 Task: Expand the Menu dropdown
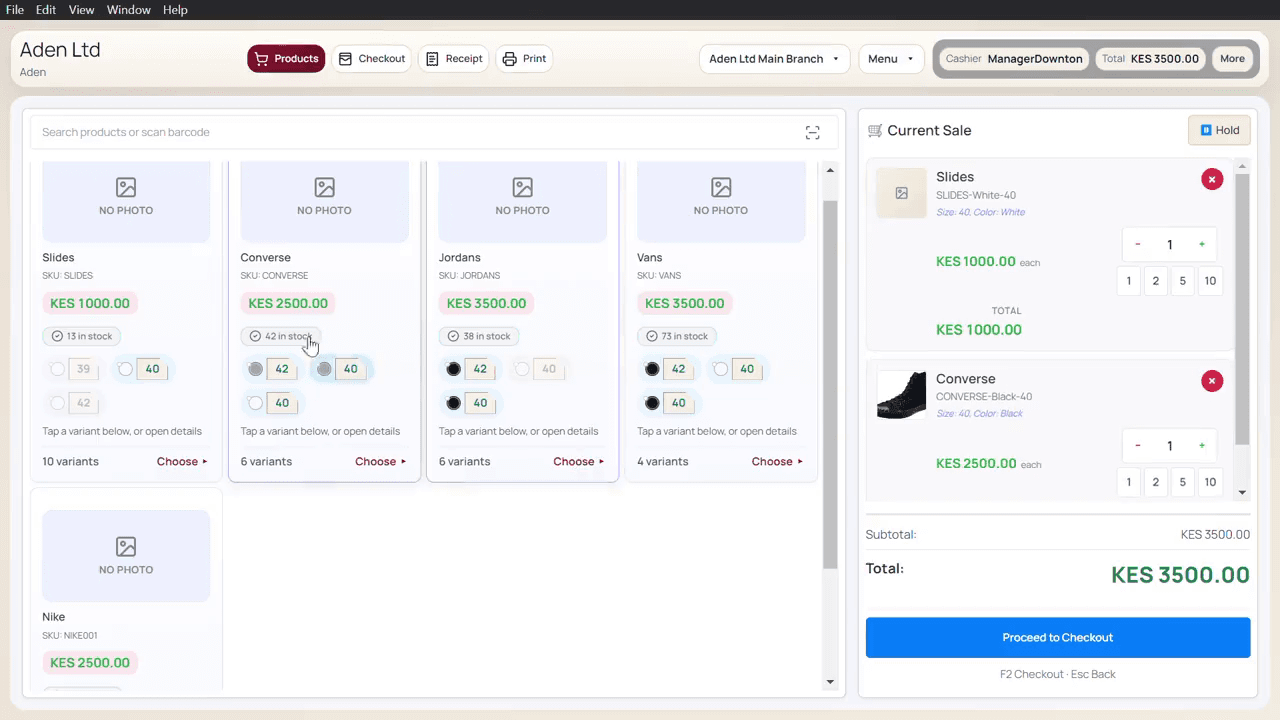[889, 59]
